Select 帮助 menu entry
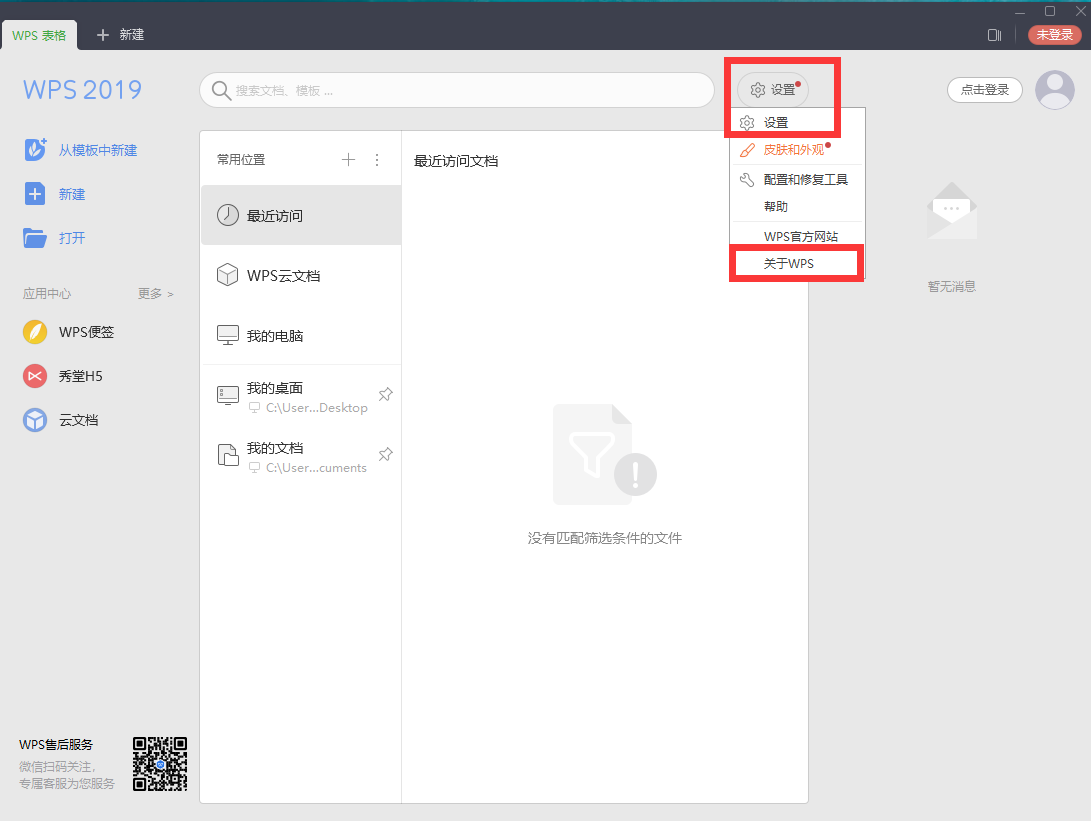Screen dimensions: 1091x821 coord(797,207)
